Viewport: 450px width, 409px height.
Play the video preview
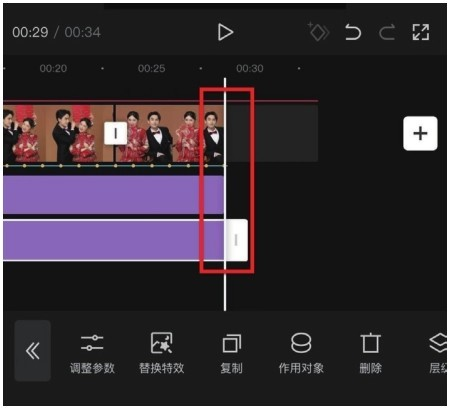point(225,32)
